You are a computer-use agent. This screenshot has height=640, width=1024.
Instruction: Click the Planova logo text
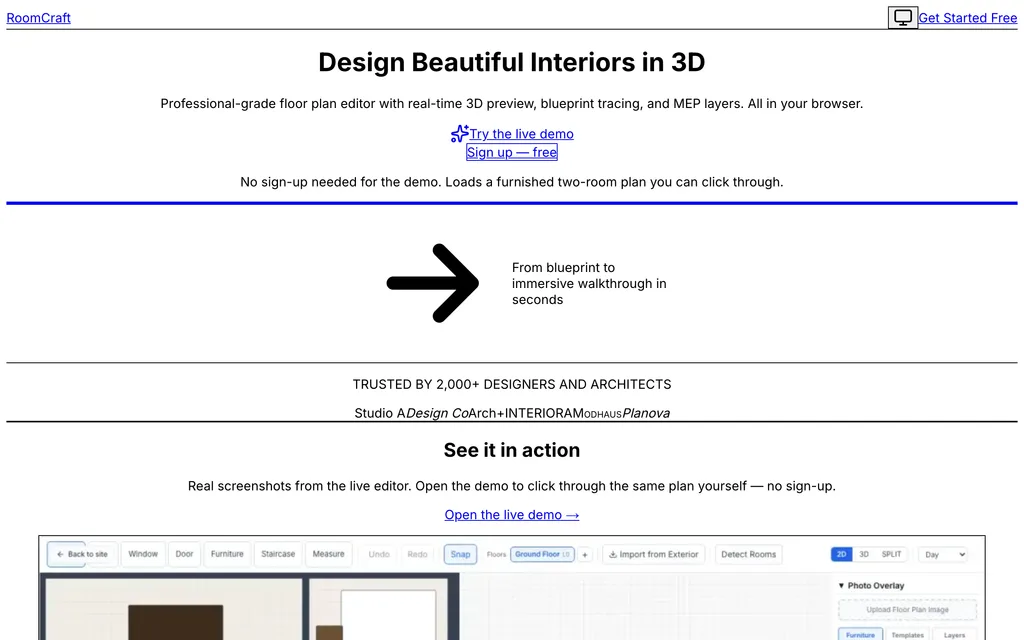646,413
